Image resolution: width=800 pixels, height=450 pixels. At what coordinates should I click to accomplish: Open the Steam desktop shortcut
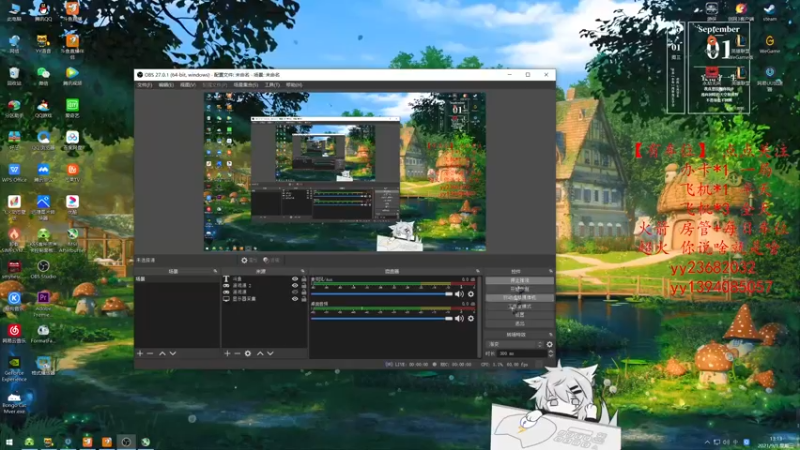pyautogui.click(x=769, y=12)
